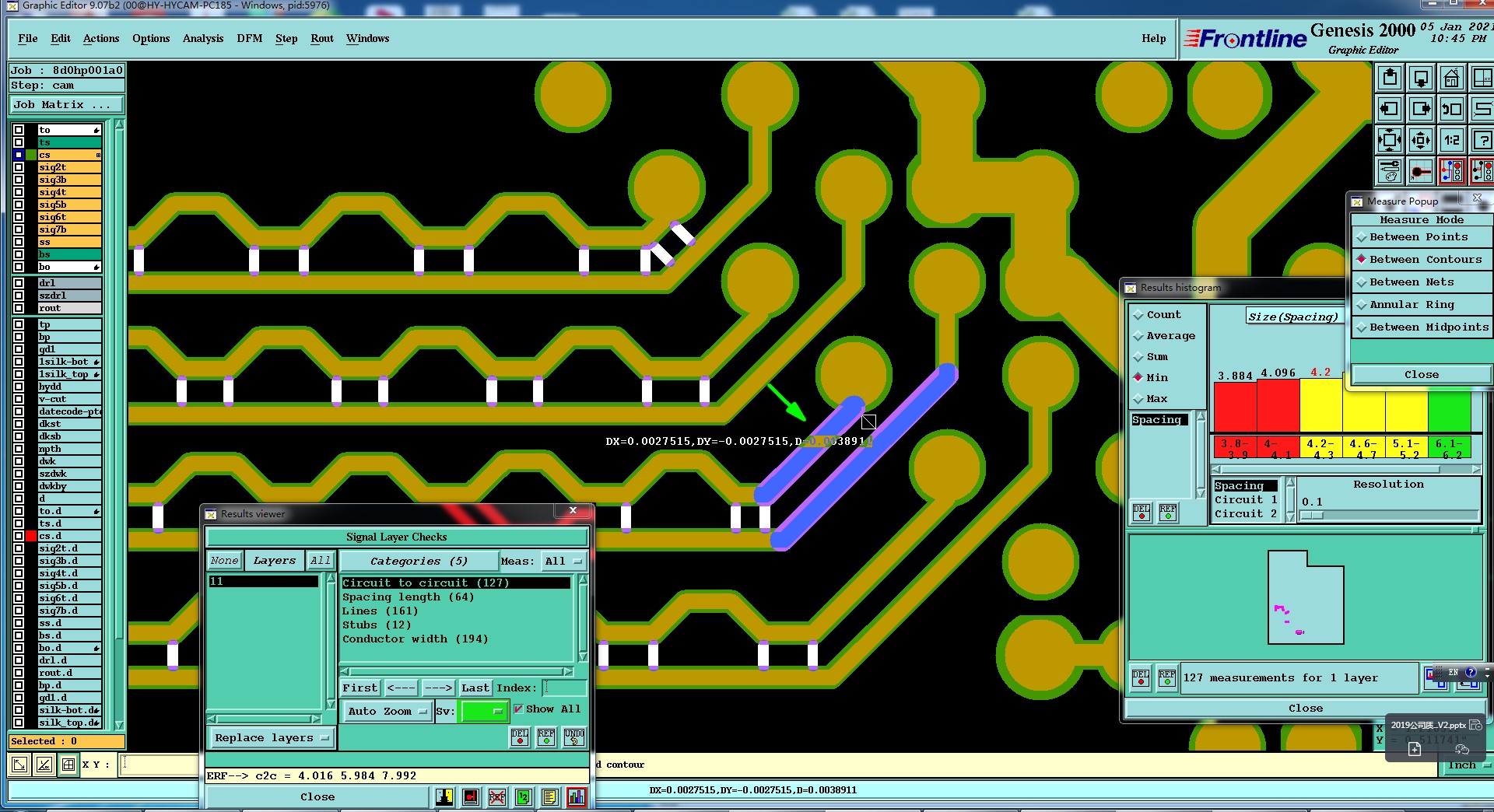The height and width of the screenshot is (812, 1494).
Task: Click the zoom in converging arrows icon
Action: point(1390,140)
